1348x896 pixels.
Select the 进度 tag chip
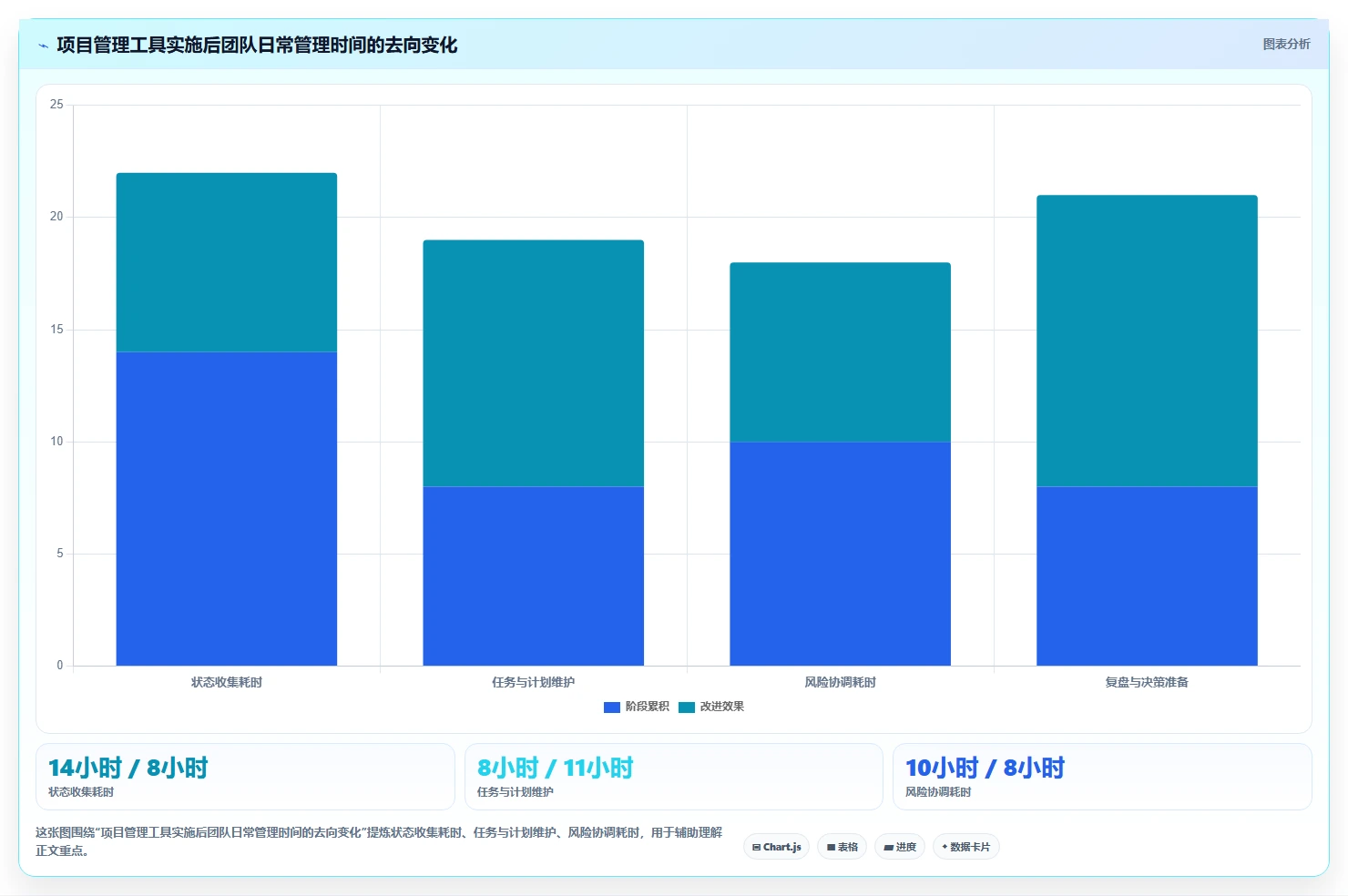point(900,847)
